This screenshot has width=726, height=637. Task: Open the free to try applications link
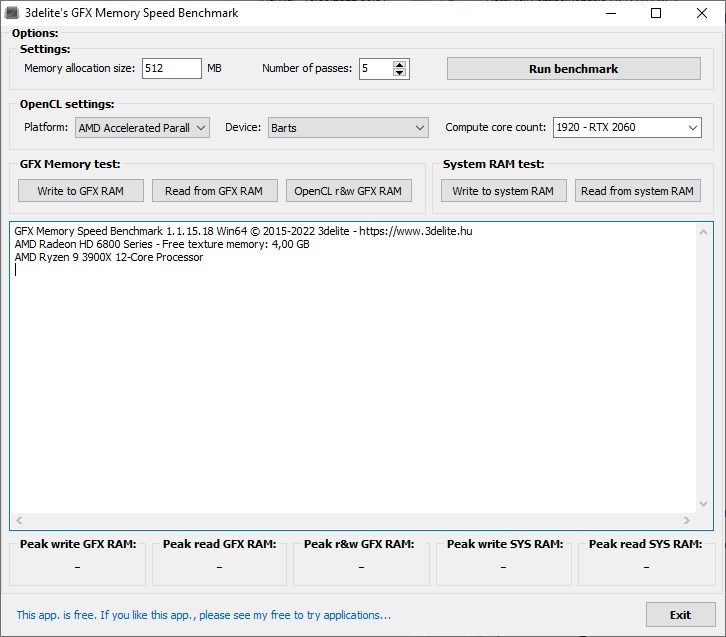coord(204,615)
